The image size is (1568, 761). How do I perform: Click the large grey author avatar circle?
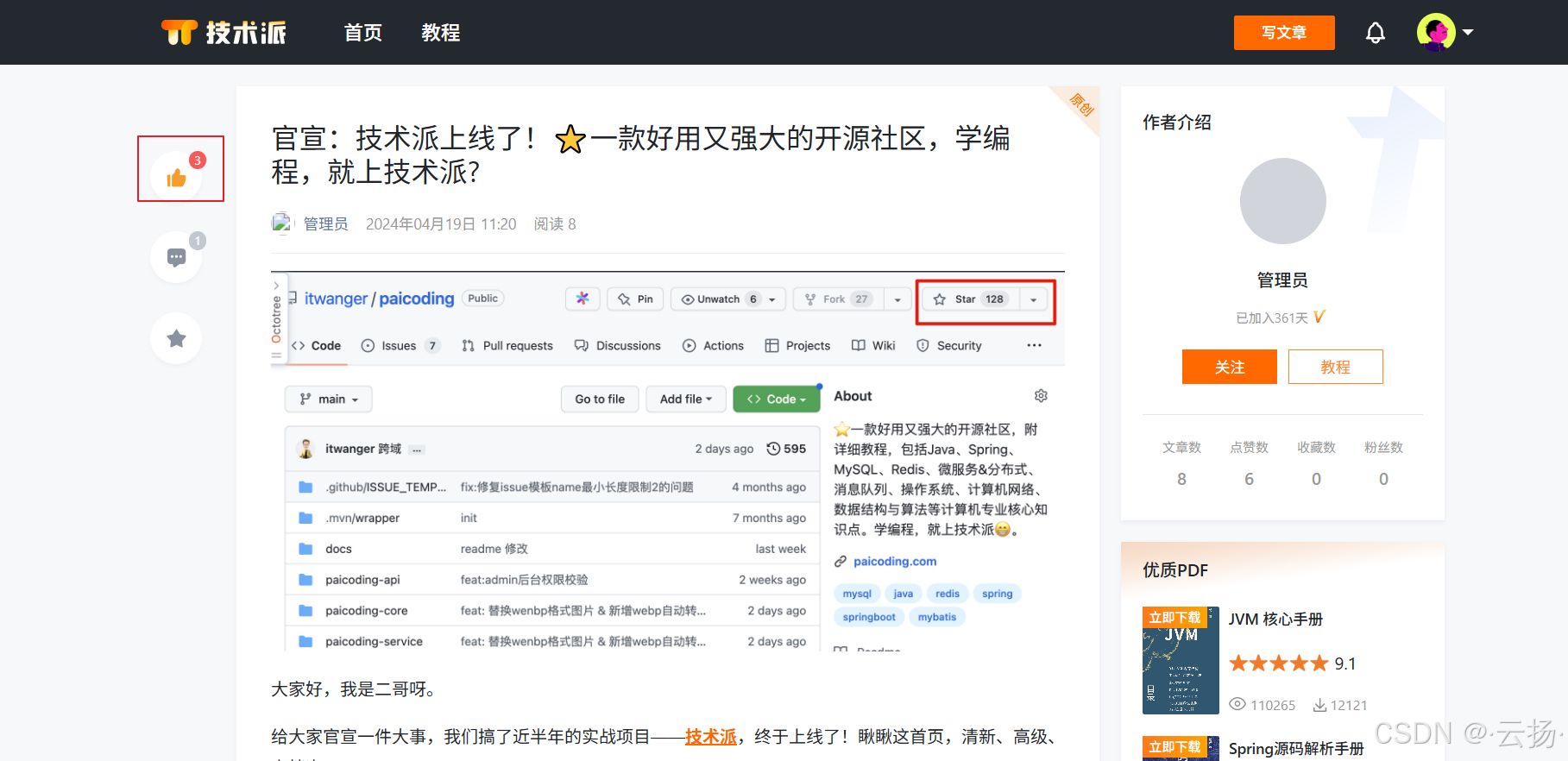(1283, 201)
